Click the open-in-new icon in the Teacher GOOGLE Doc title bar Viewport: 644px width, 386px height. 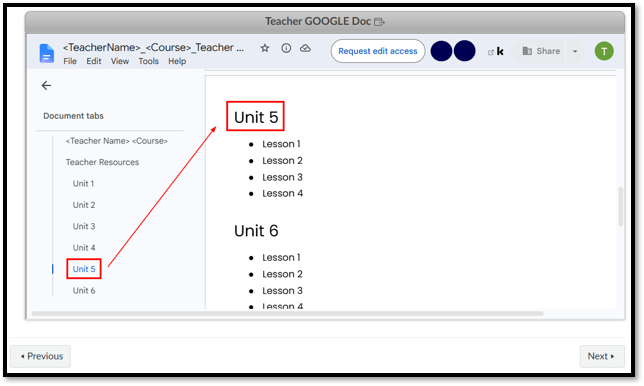tap(380, 21)
